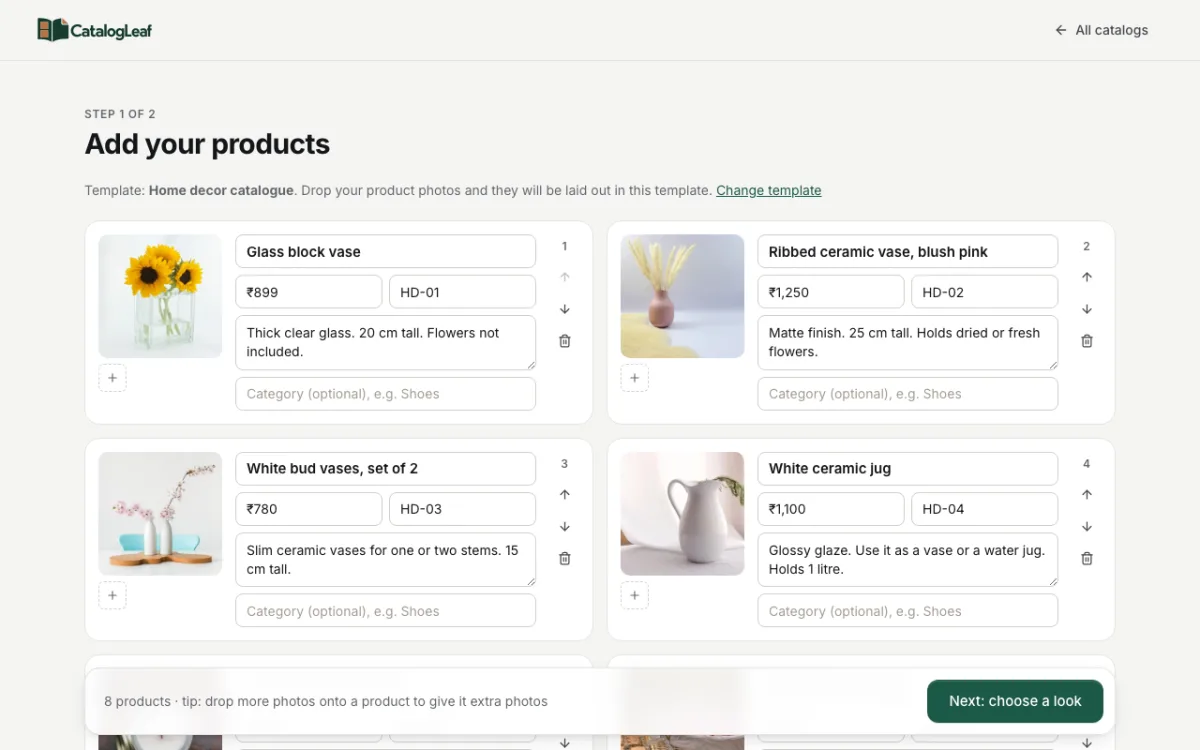The image size is (1200, 750).
Task: Click the pink ribbed vase photo thumbnail
Action: tap(682, 296)
